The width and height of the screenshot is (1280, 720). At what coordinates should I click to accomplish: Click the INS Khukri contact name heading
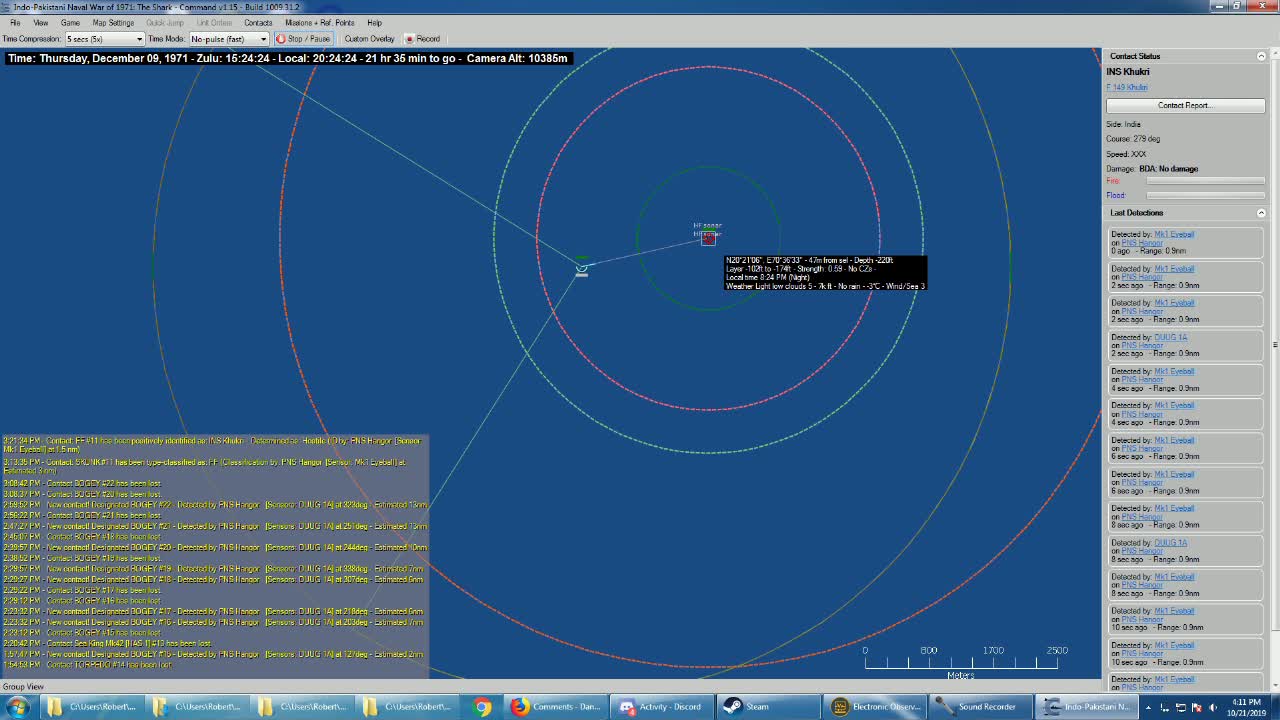pos(1128,72)
